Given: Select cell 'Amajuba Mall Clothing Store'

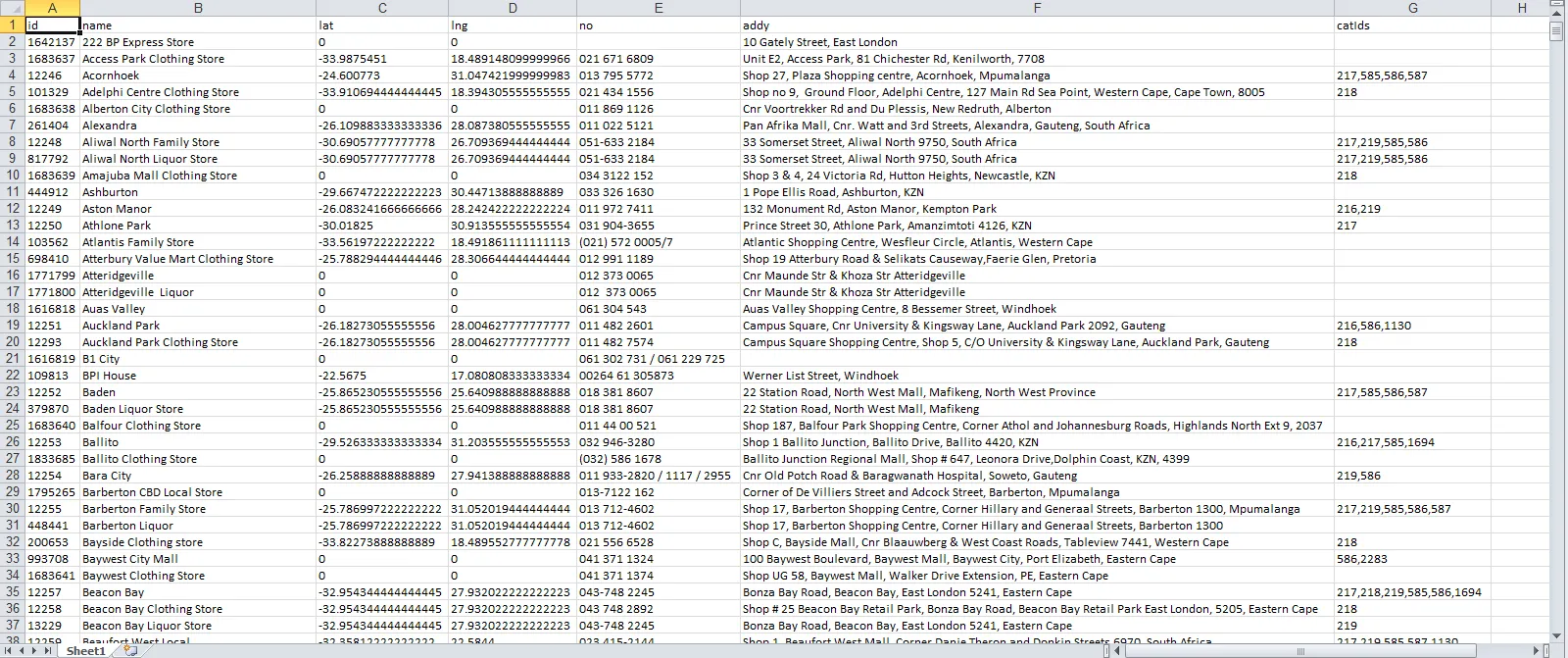Looking at the screenshot, I should pyautogui.click(x=198, y=176).
